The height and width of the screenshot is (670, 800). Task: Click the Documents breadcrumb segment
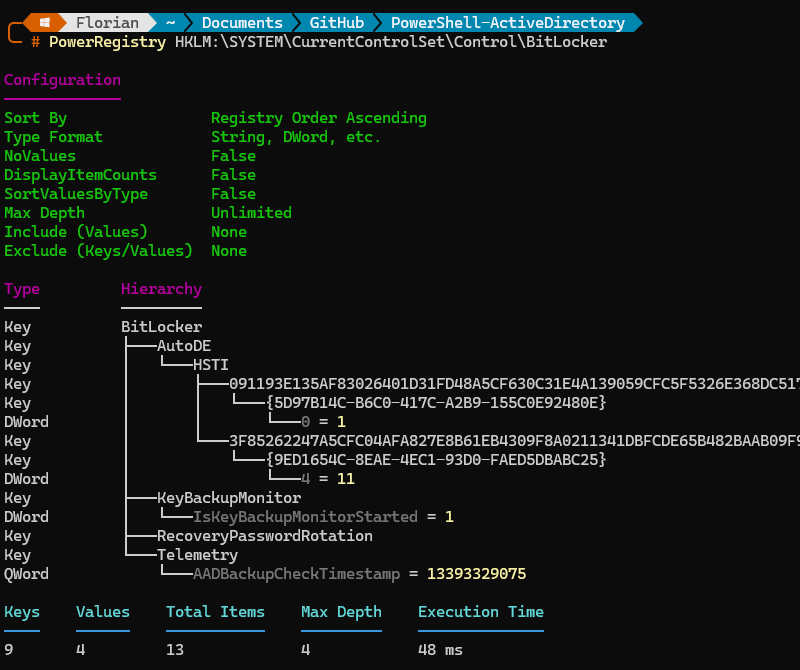242,21
